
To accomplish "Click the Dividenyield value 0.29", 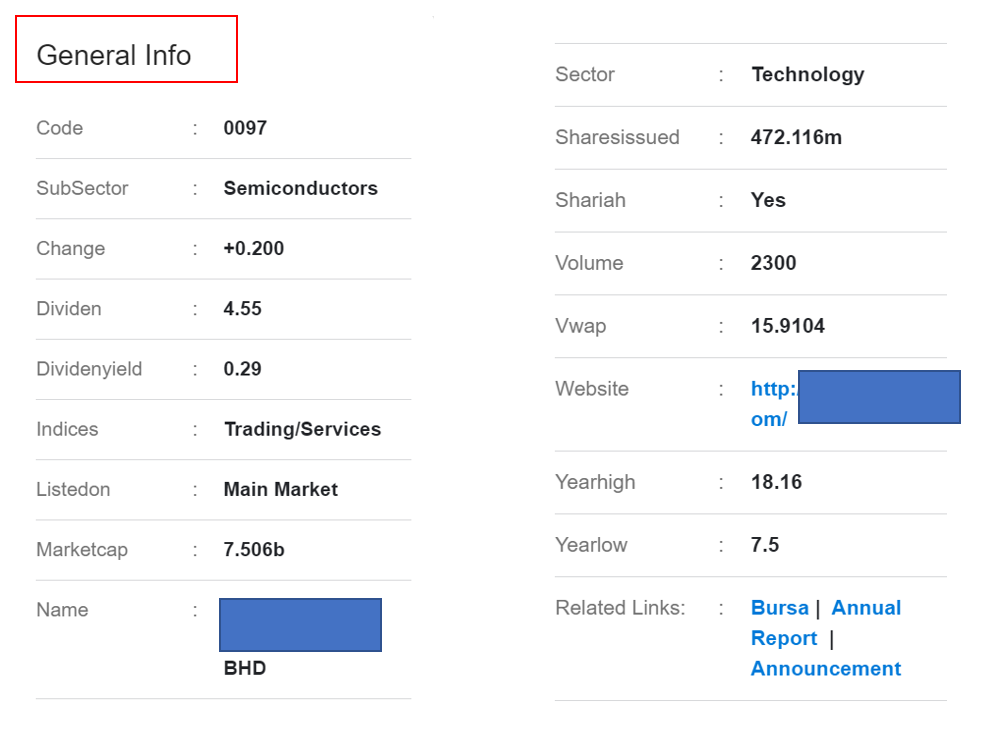I will (x=242, y=369).
